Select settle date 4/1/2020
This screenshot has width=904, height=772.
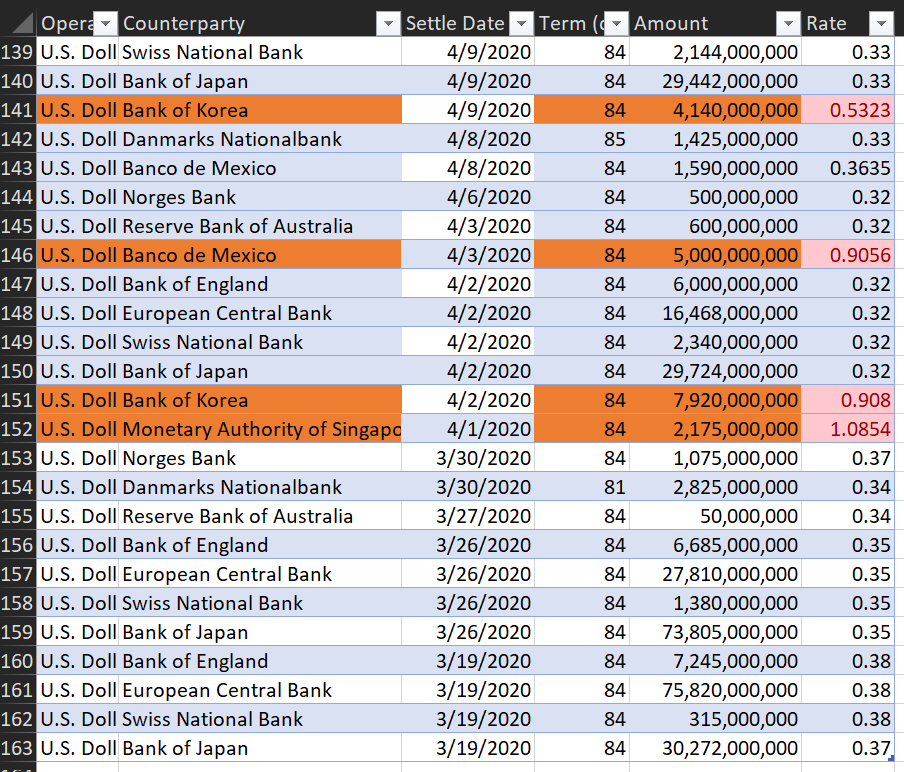(x=468, y=429)
